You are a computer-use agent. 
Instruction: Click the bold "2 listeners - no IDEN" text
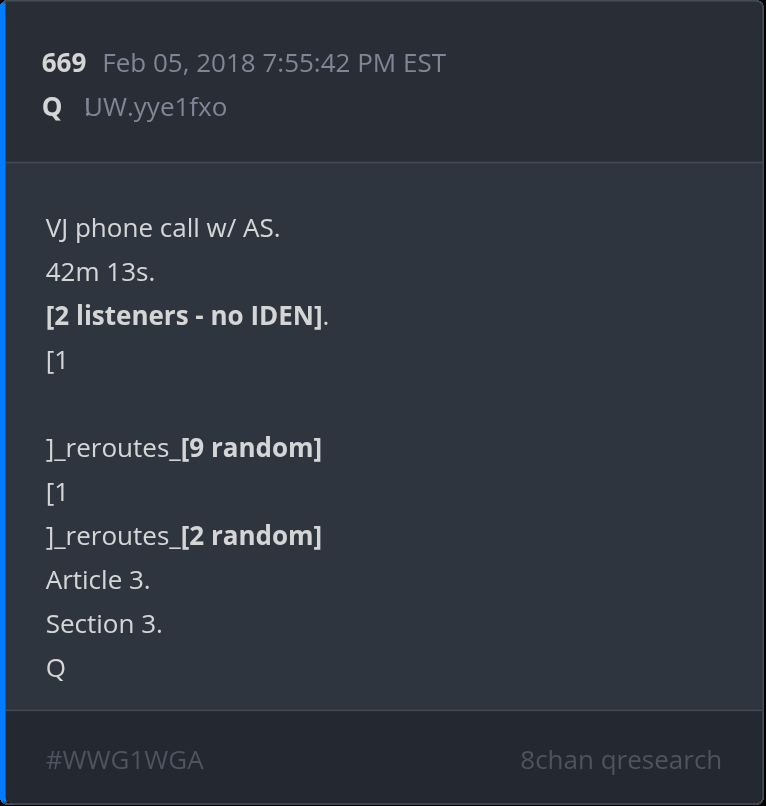[186, 316]
